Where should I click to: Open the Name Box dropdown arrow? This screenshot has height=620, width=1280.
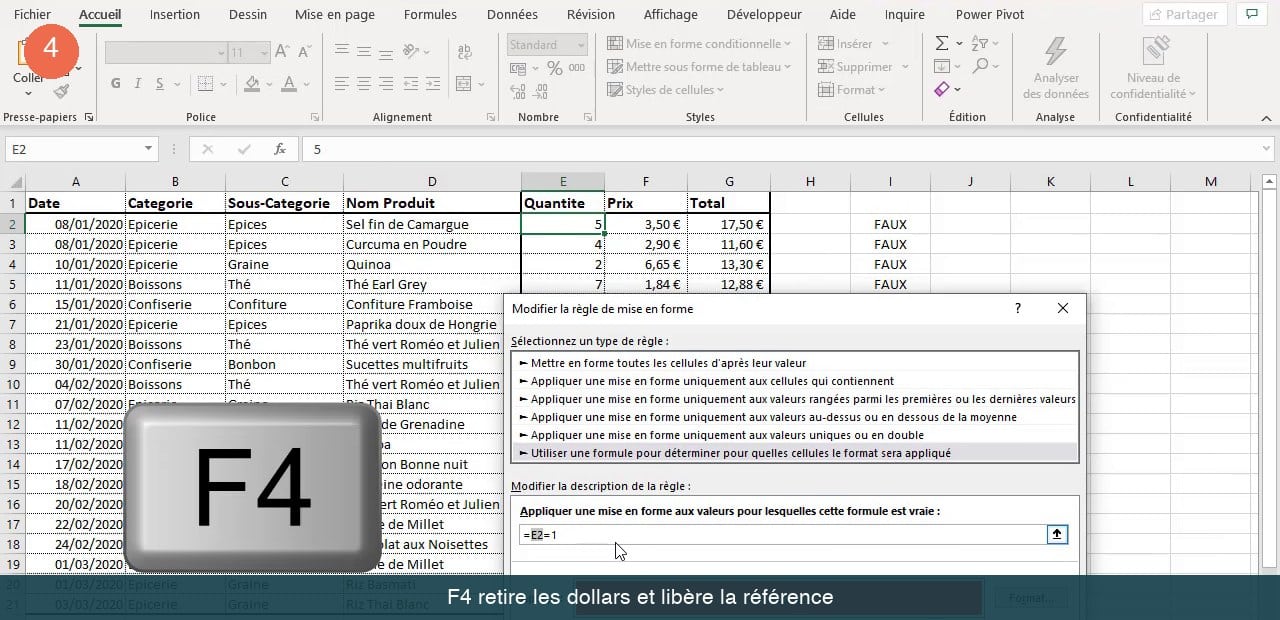tap(149, 149)
